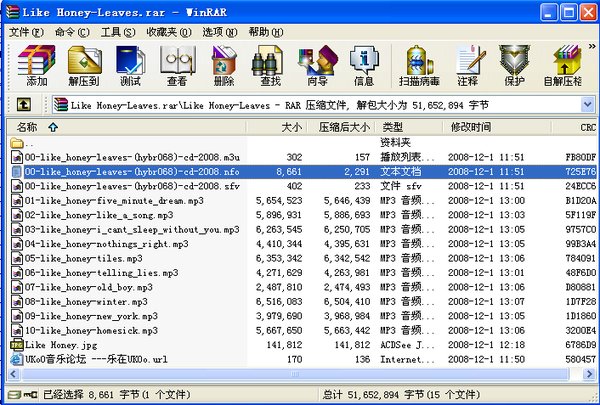The width and height of the screenshot is (600, 405).
Task: Select the .m3u playlist file icon
Action: (17, 157)
